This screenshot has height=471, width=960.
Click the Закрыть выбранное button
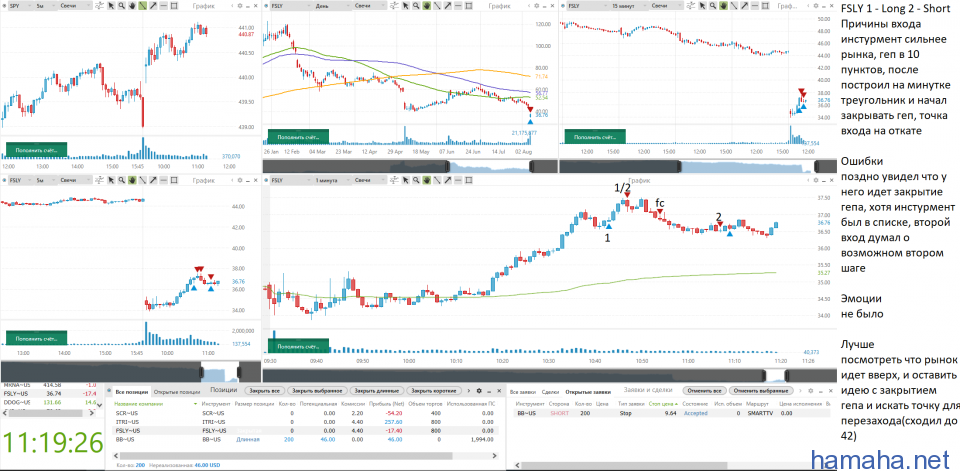(x=317, y=390)
